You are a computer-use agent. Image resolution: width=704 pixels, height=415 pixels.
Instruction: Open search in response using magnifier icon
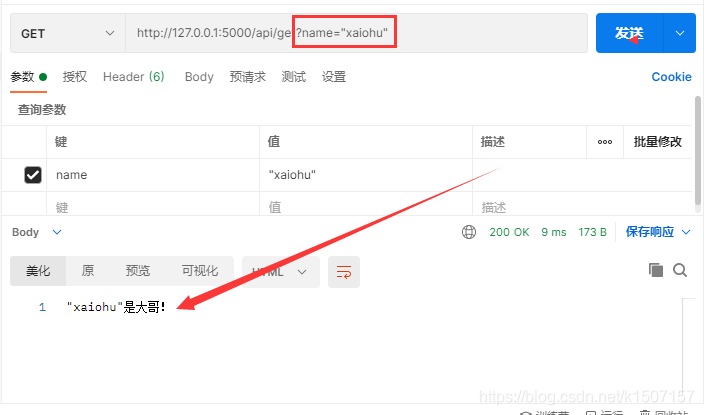tap(680, 270)
